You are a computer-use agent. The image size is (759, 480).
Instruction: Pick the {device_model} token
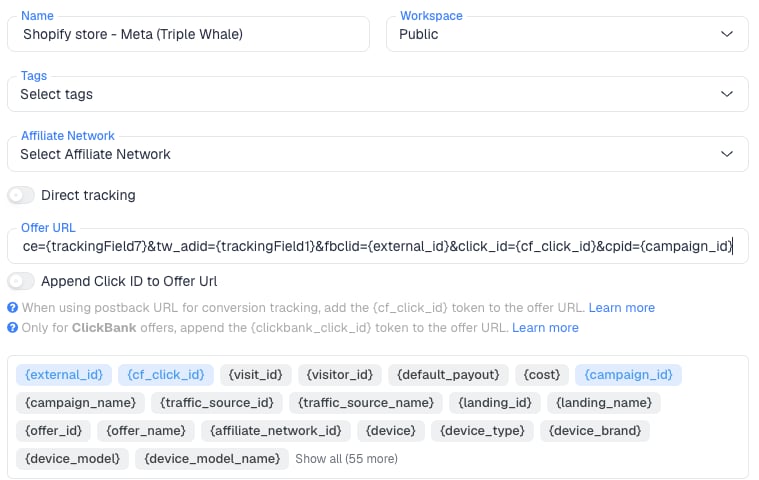click(72, 459)
